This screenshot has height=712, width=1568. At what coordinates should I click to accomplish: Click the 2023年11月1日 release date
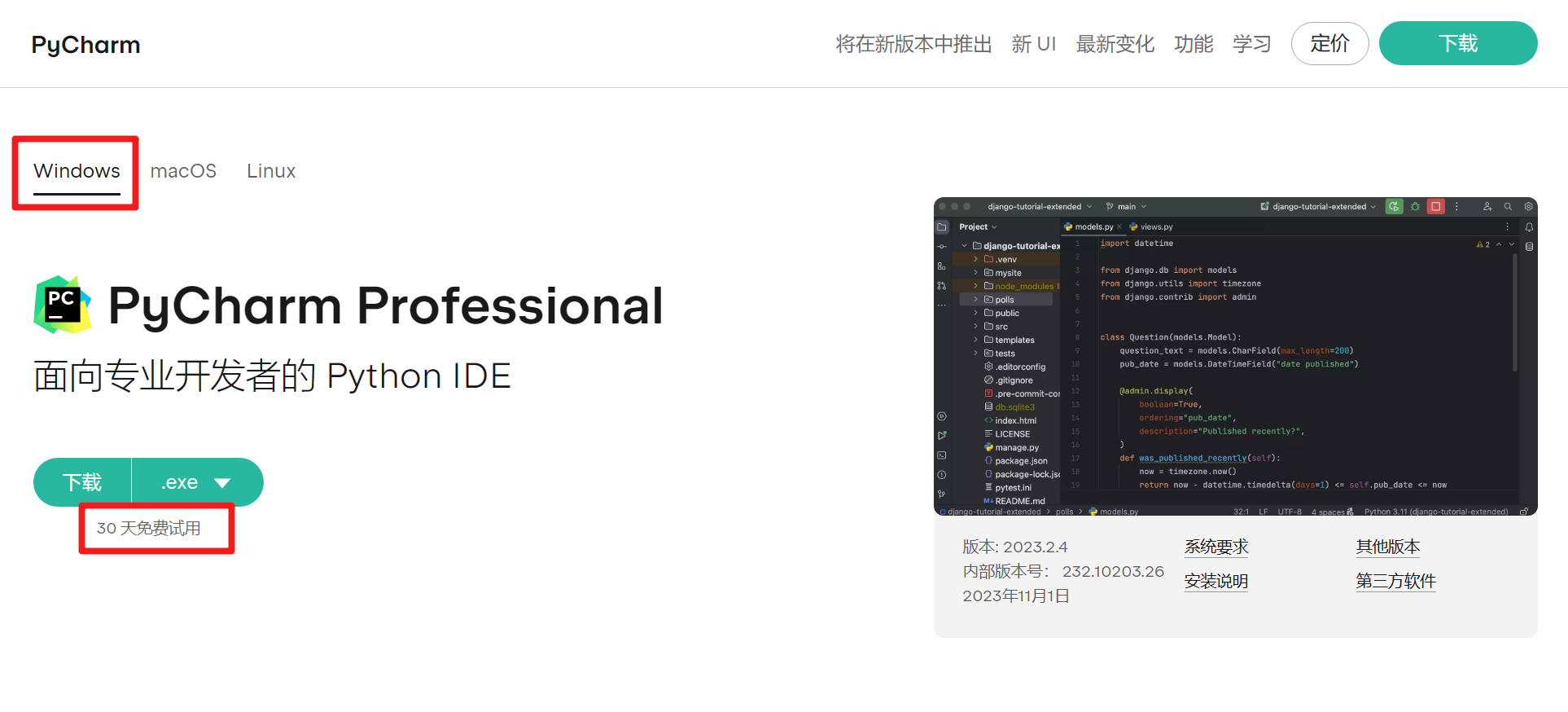coord(1016,596)
